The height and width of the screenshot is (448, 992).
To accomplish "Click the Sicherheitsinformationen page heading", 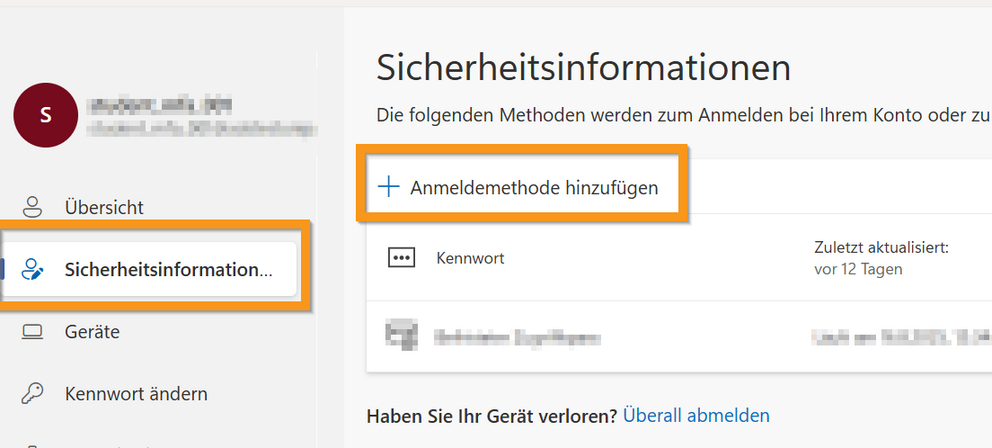I will tap(583, 67).
